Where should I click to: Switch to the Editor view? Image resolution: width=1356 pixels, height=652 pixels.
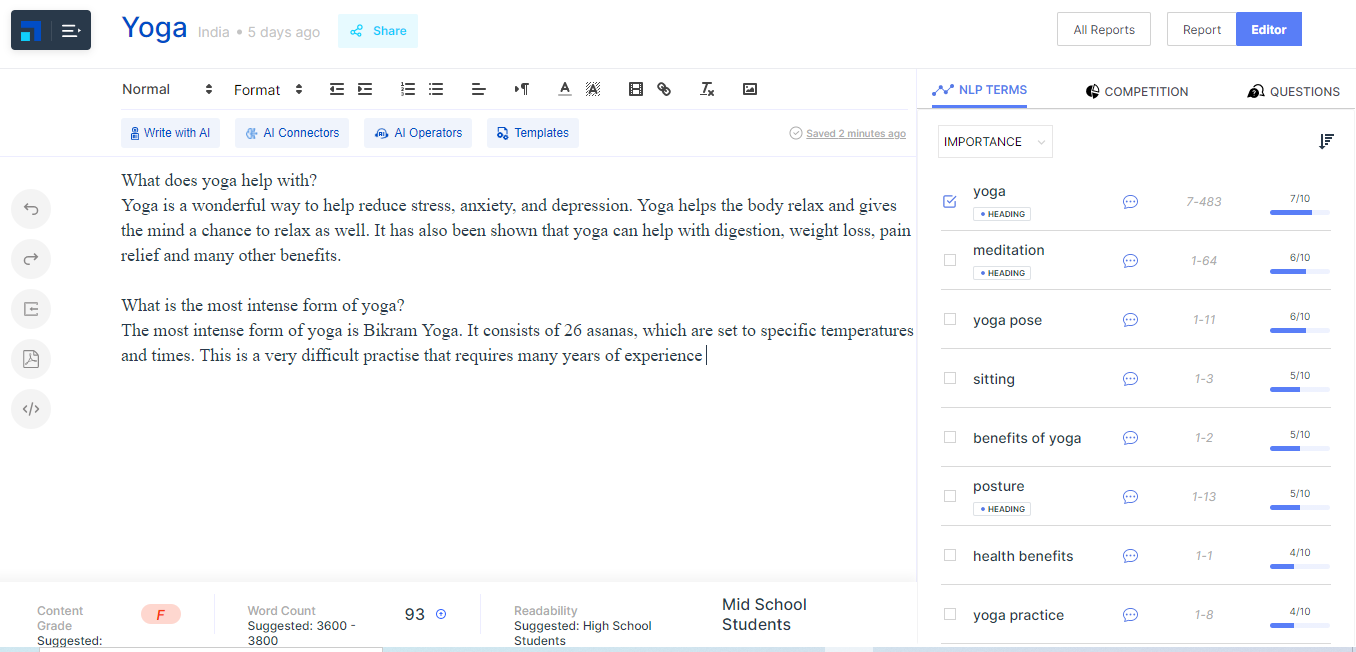[x=1269, y=29]
